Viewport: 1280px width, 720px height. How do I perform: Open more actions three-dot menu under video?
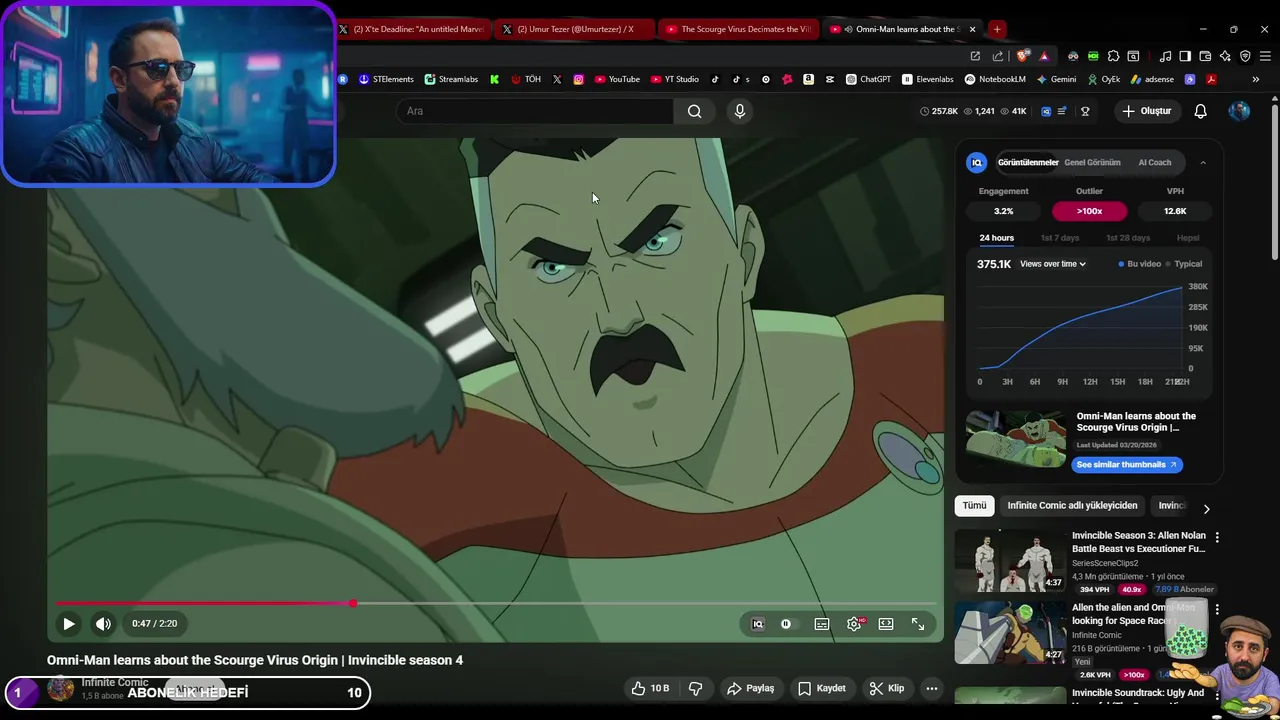pos(932,688)
